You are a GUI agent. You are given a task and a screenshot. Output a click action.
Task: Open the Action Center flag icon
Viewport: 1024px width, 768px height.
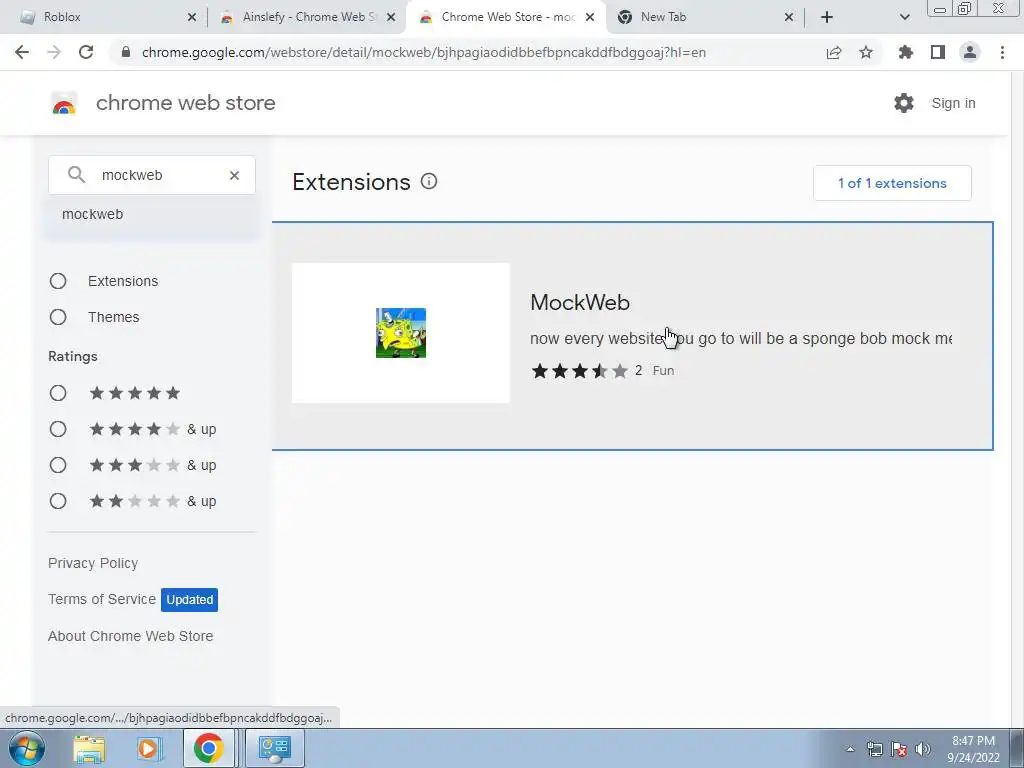click(899, 749)
